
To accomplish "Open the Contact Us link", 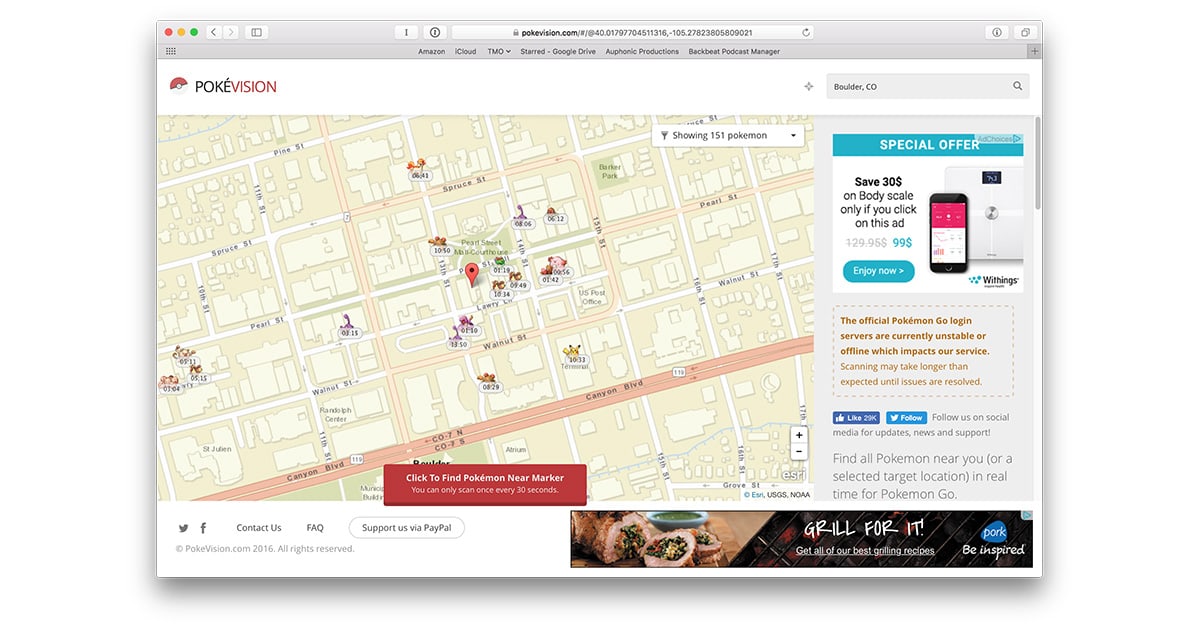I will (x=259, y=528).
